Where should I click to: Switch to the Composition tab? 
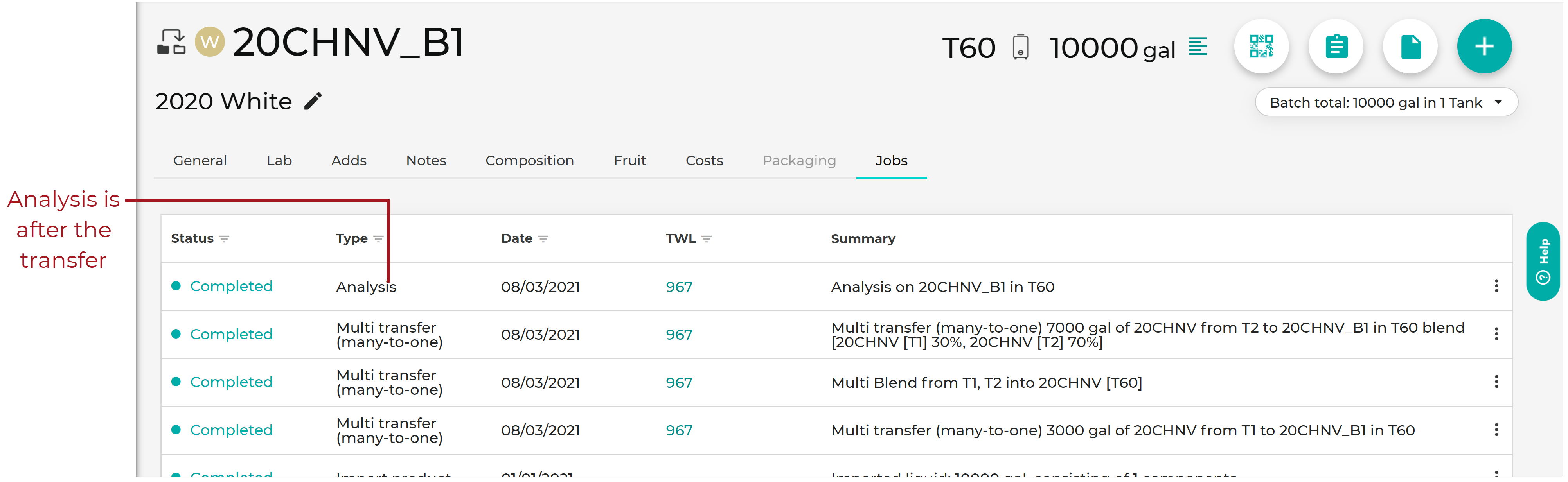[529, 161]
